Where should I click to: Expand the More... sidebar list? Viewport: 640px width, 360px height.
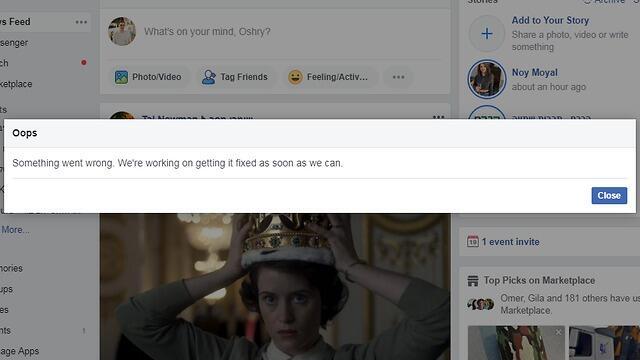click(x=15, y=230)
